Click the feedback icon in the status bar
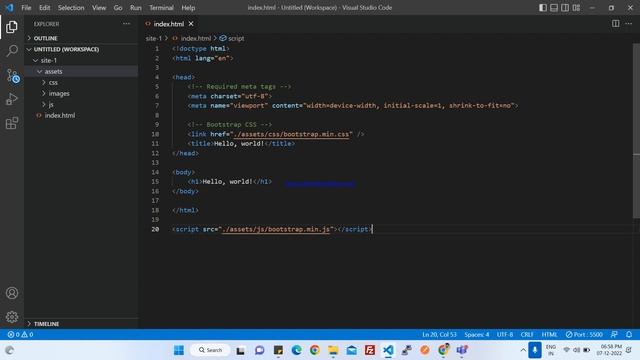Viewport: 640px width, 360px height. click(x=614, y=334)
